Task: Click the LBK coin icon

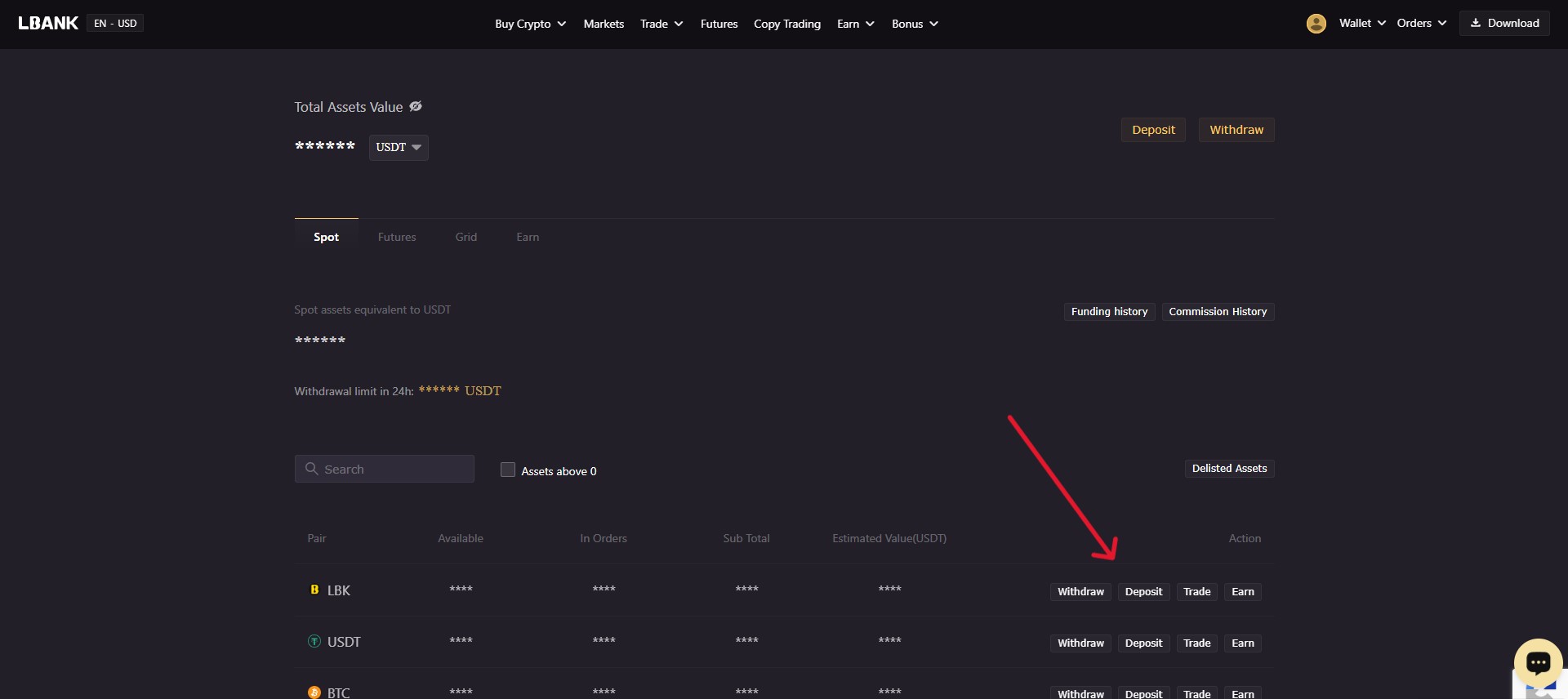Action: point(314,590)
